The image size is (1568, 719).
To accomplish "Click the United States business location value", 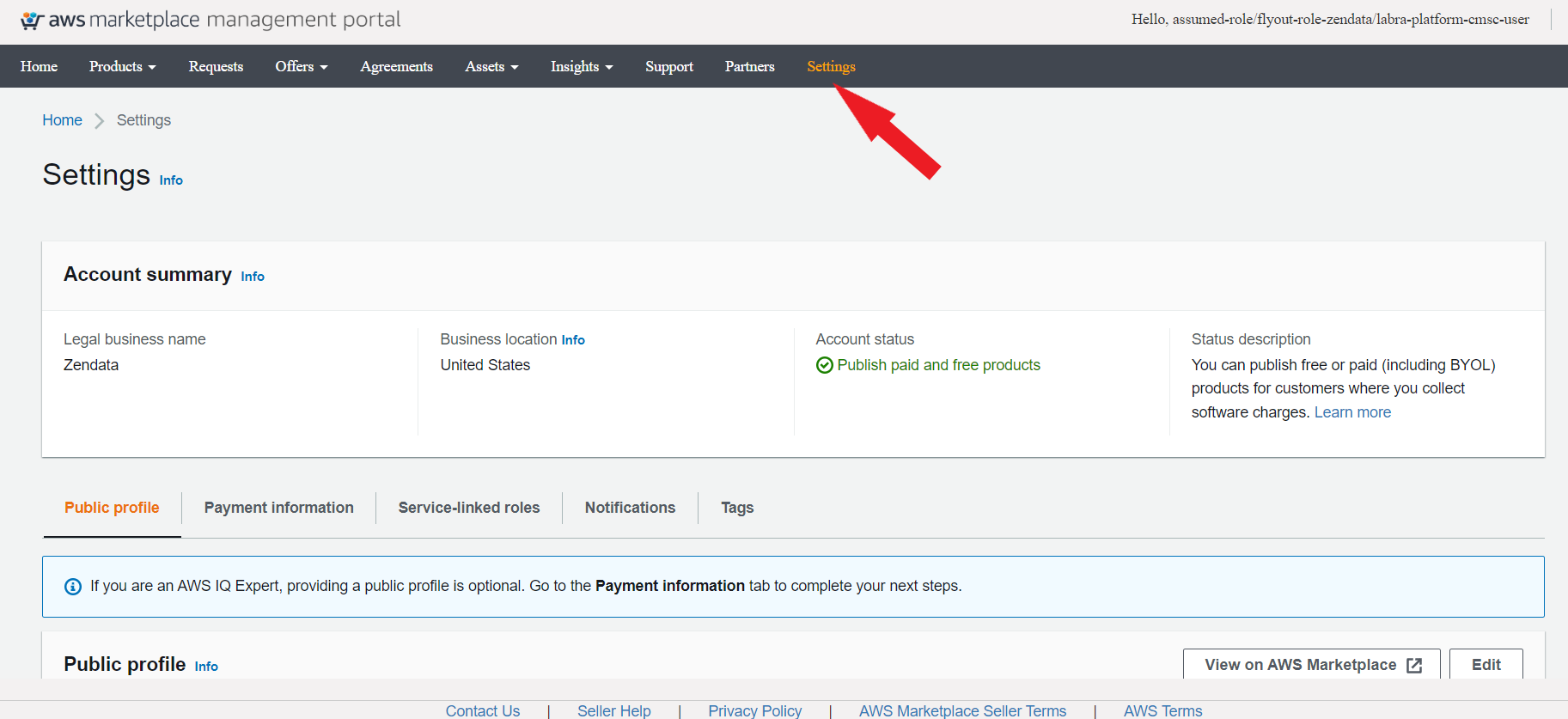I will (x=485, y=365).
